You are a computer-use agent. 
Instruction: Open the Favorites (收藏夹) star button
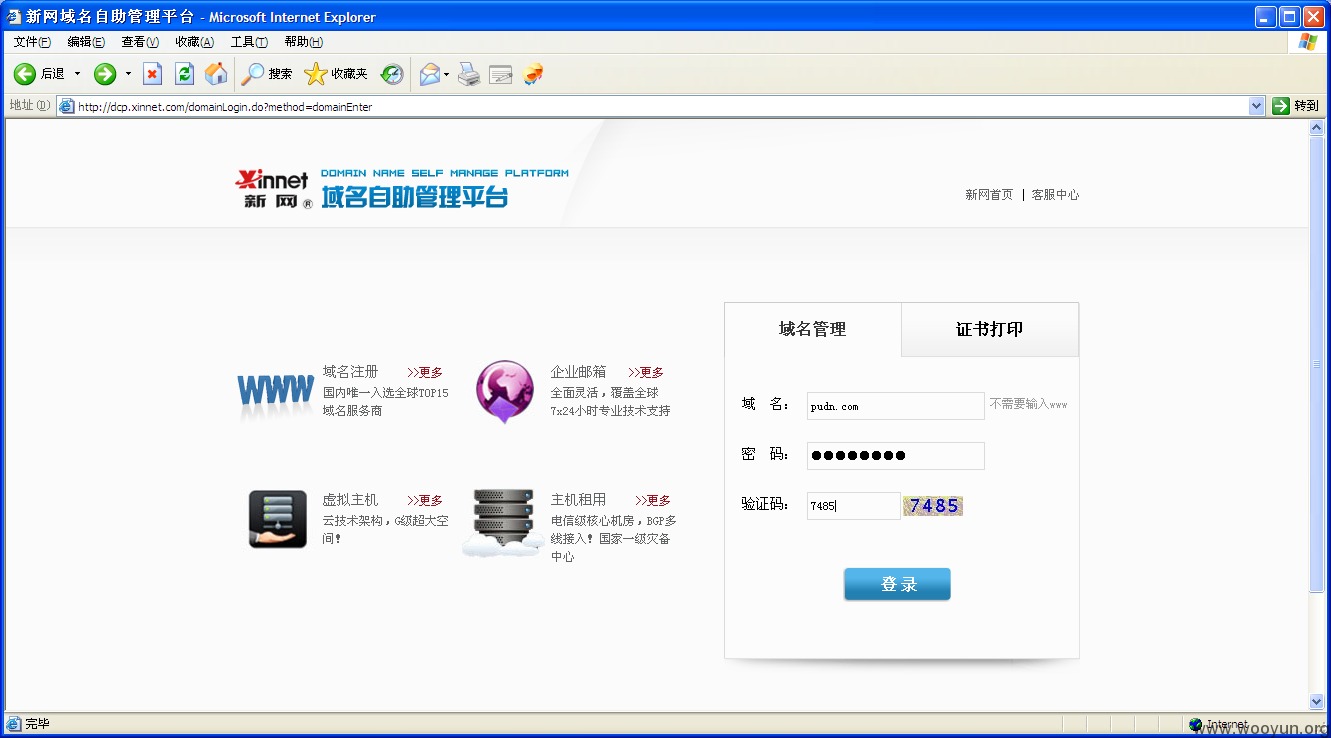pyautogui.click(x=336, y=74)
